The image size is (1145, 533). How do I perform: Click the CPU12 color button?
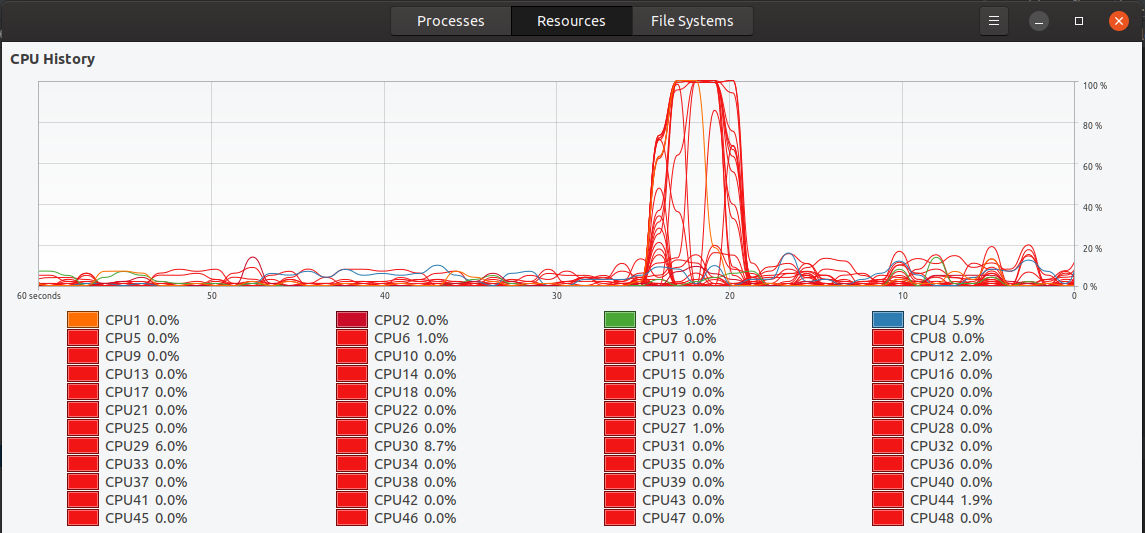click(888, 356)
